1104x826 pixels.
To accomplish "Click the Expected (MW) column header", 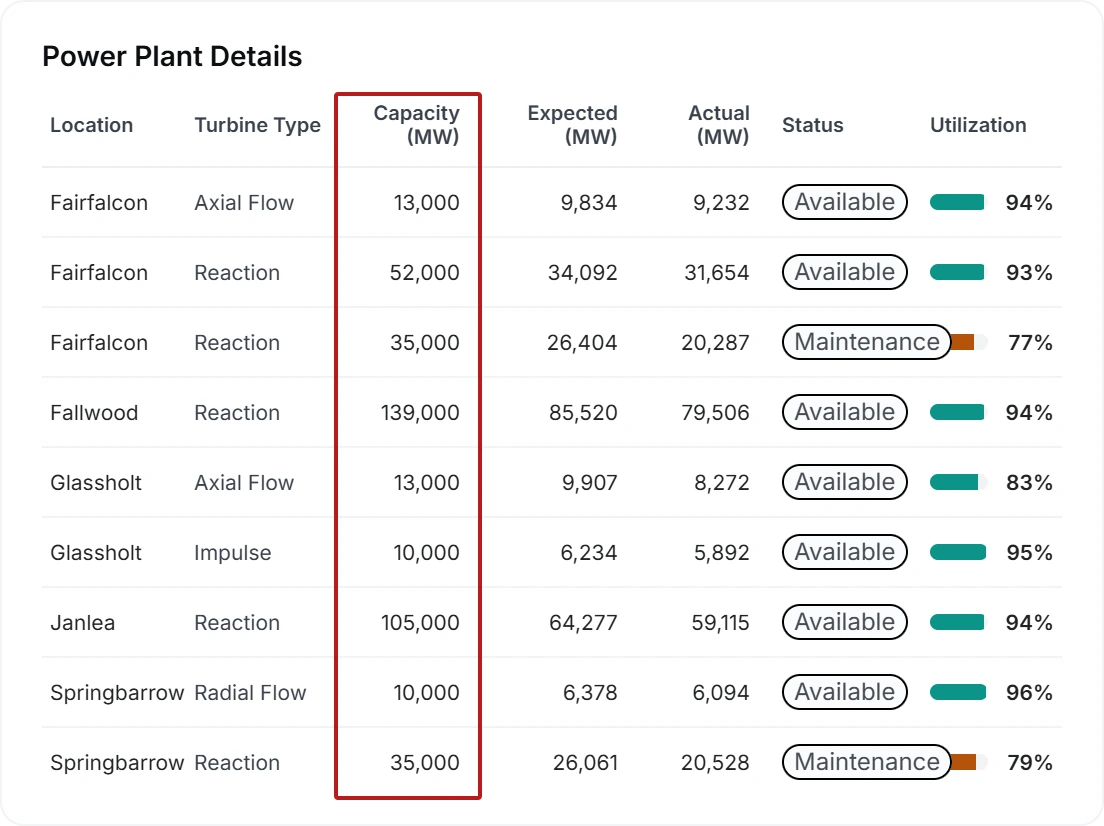I will coord(572,125).
